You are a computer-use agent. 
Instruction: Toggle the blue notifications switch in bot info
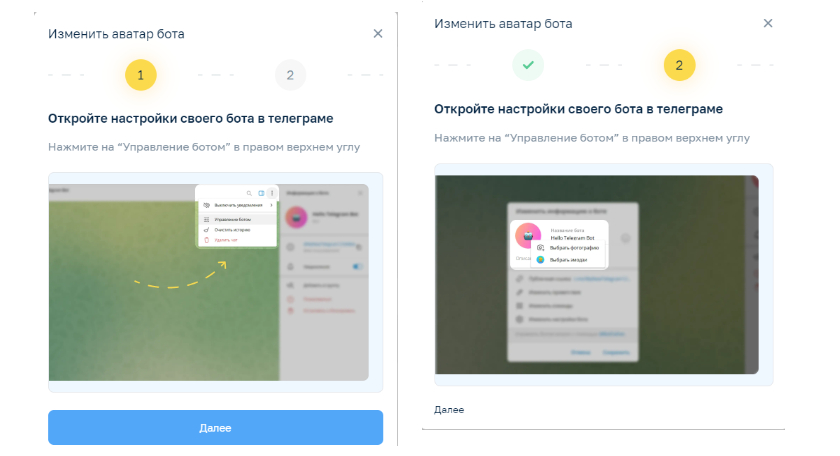click(357, 266)
